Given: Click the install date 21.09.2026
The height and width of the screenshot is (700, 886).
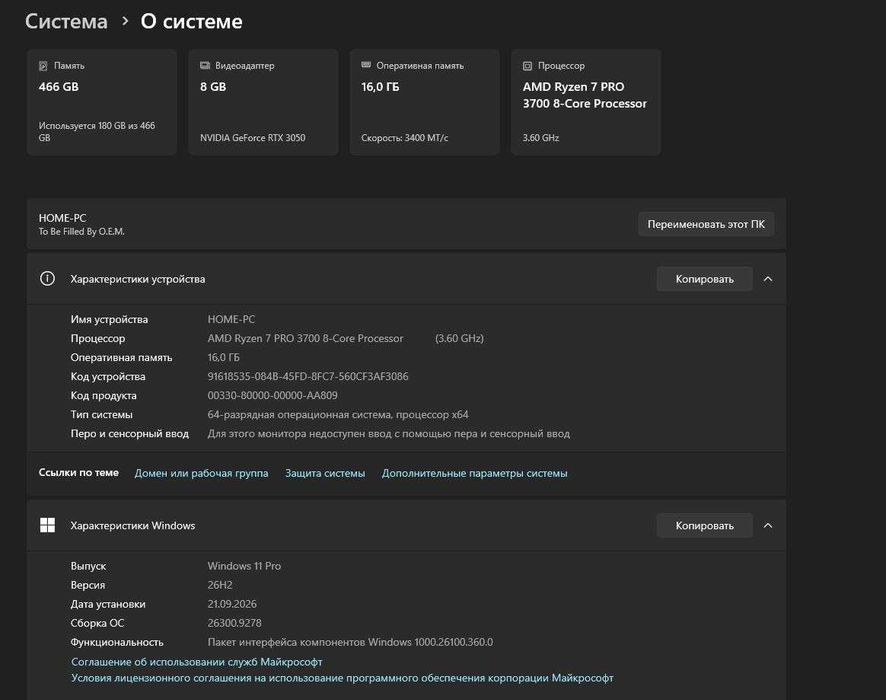Looking at the screenshot, I should point(232,604).
